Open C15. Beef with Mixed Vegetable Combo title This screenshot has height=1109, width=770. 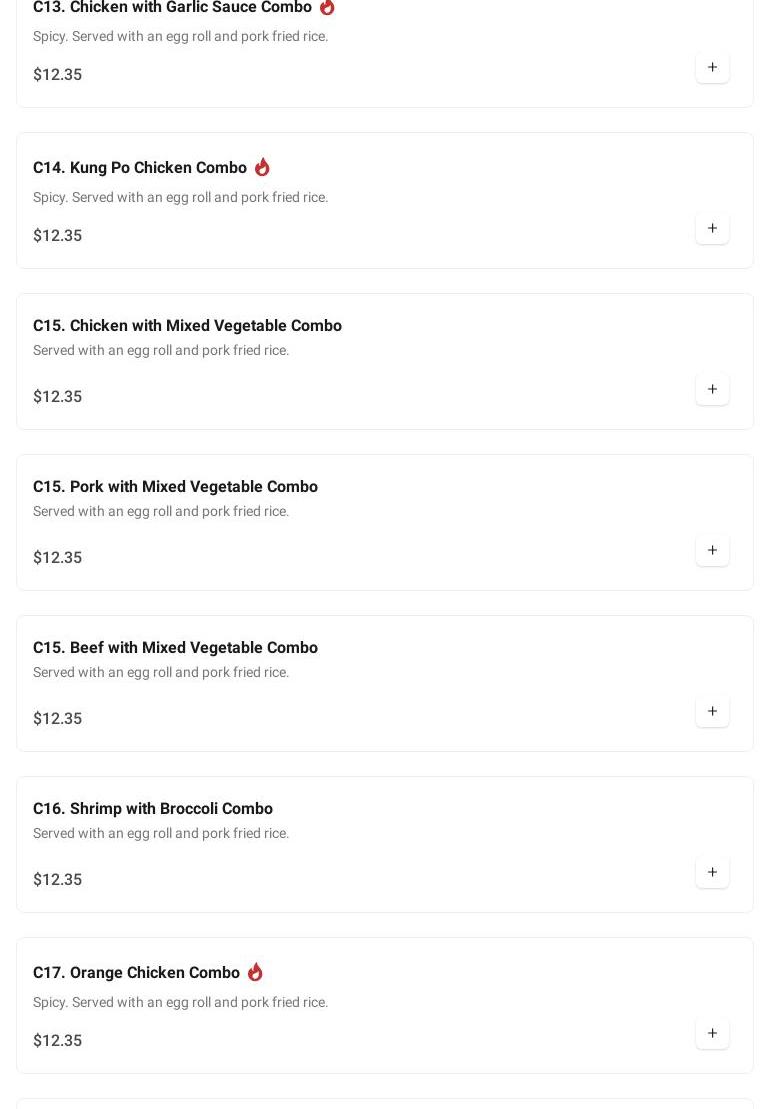[x=175, y=648]
